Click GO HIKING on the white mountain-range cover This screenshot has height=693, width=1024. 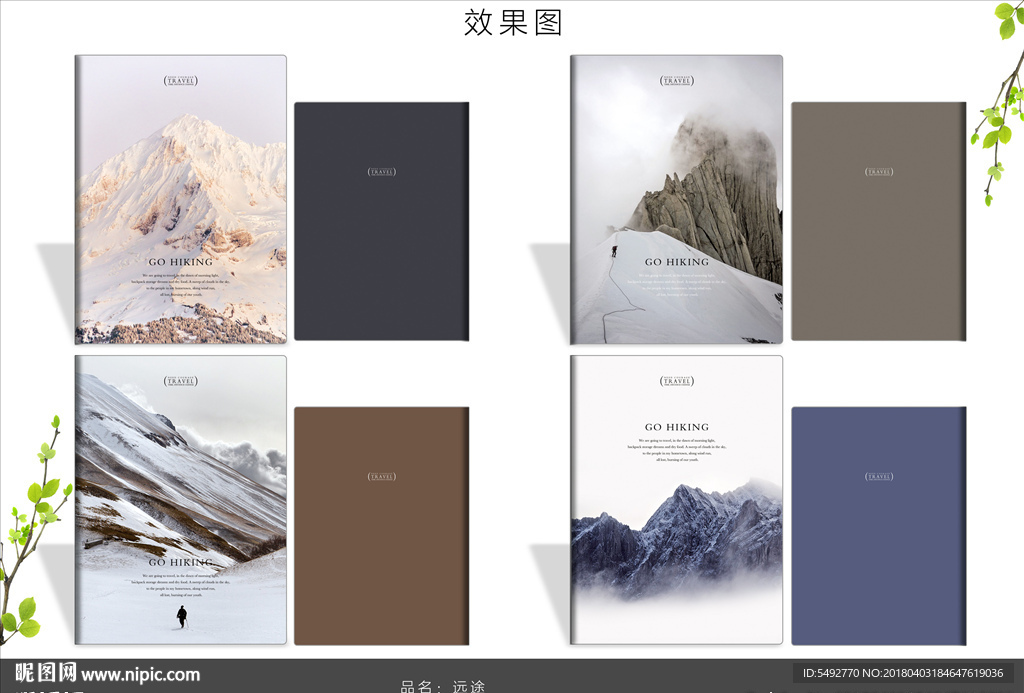coord(677,427)
